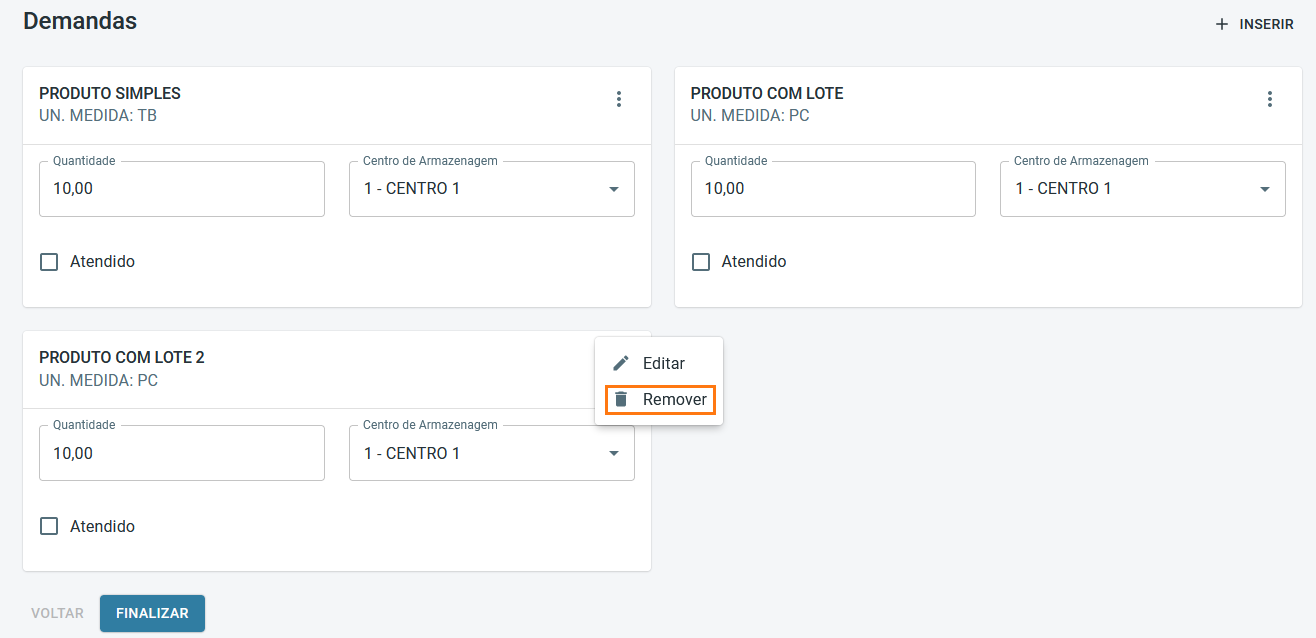Image resolution: width=1316 pixels, height=638 pixels.
Task: Check Atendido in the PRODUTO COM LOTE card
Action: pyautogui.click(x=701, y=262)
